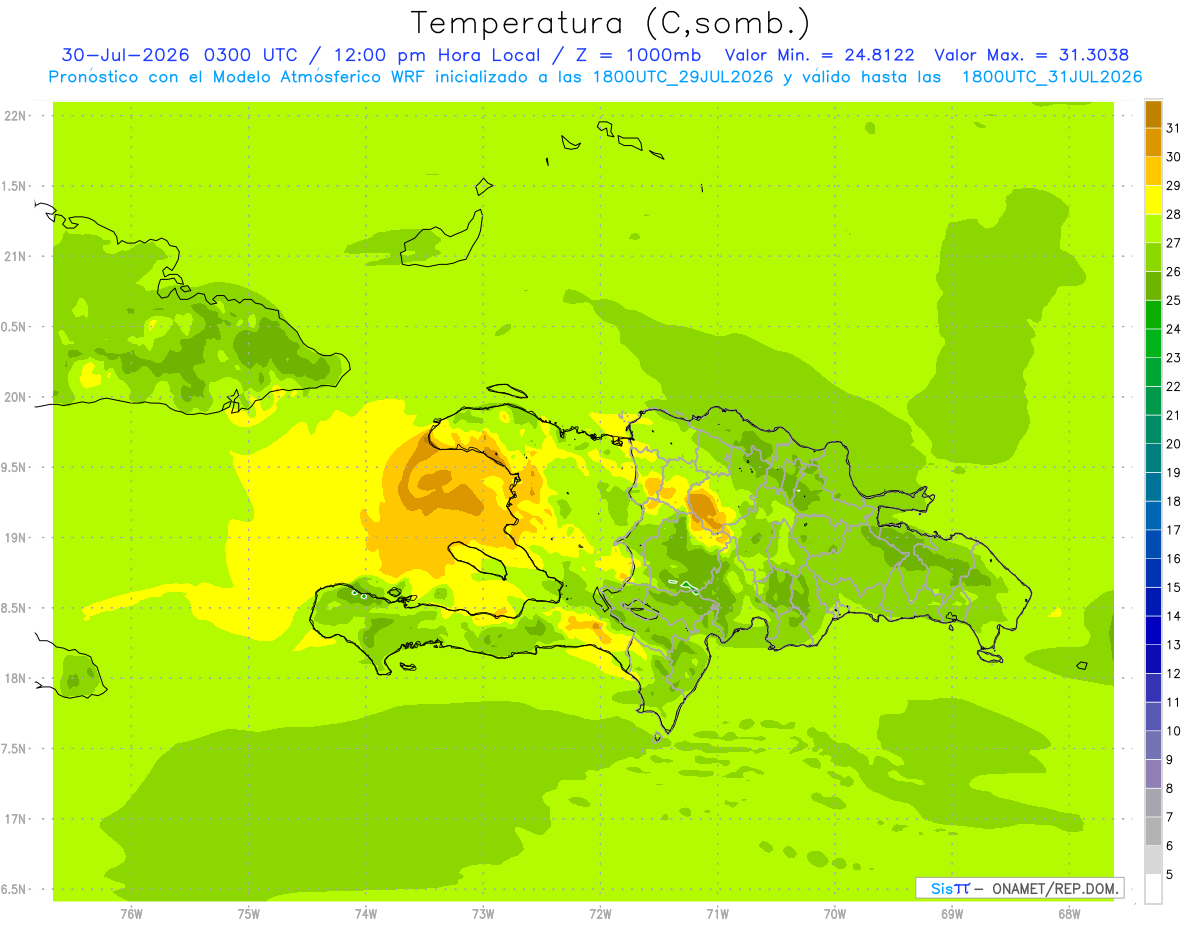Image resolution: width=1200 pixels, height=927 pixels.
Task: Pick the dark orange legend swatch above 31
Action: [1153, 114]
